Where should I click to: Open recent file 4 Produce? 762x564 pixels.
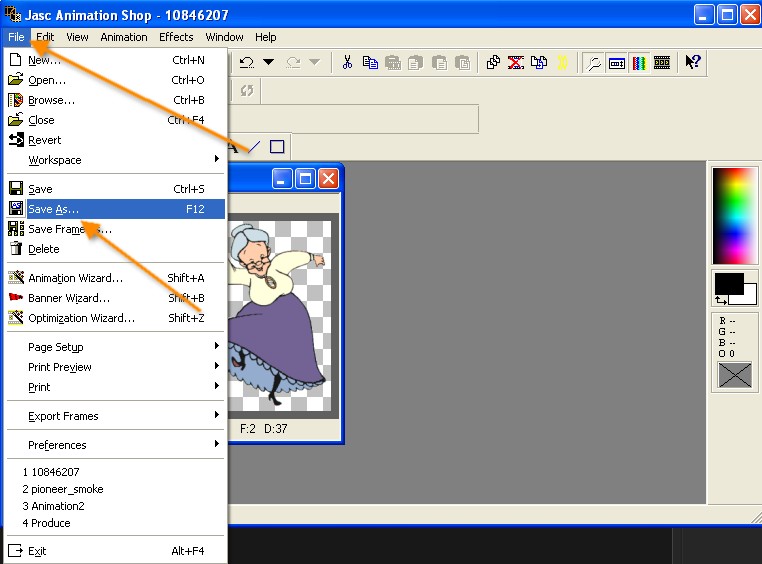pos(116,523)
